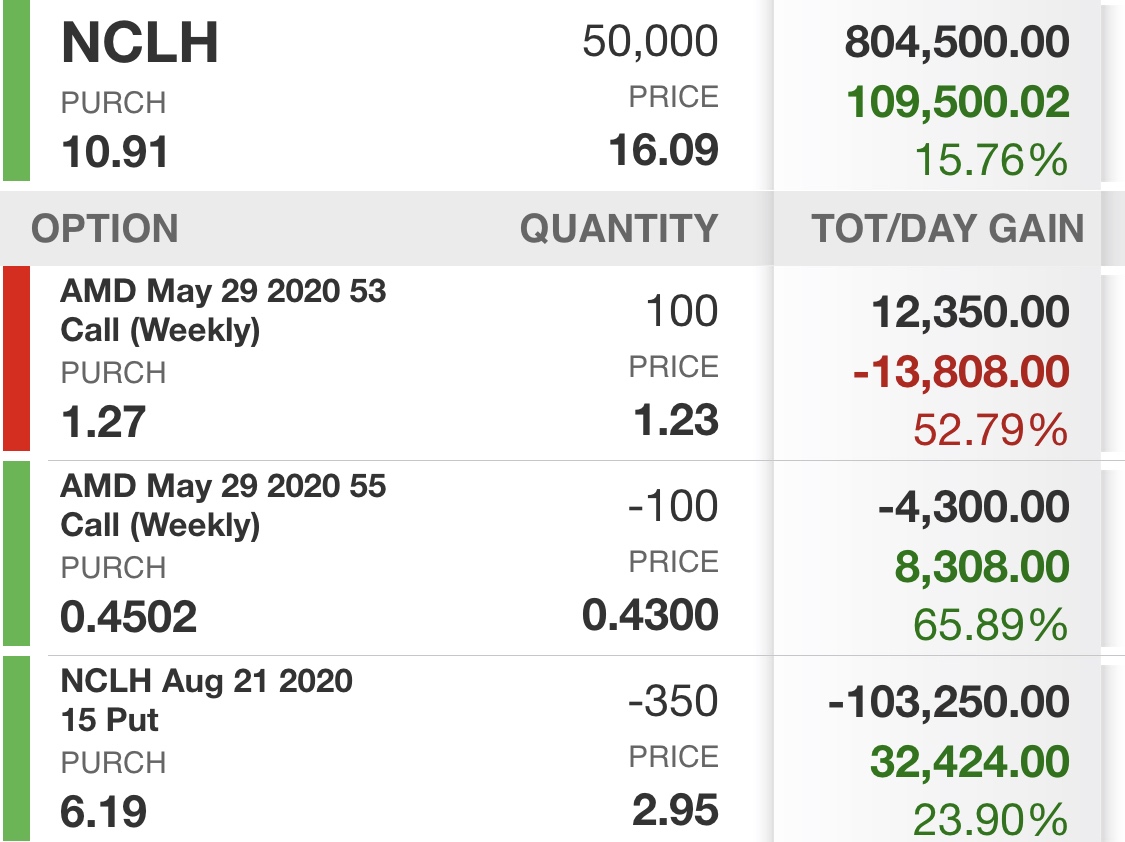Select the -103,250.00 market value
The image size is (1125, 842).
tap(949, 701)
